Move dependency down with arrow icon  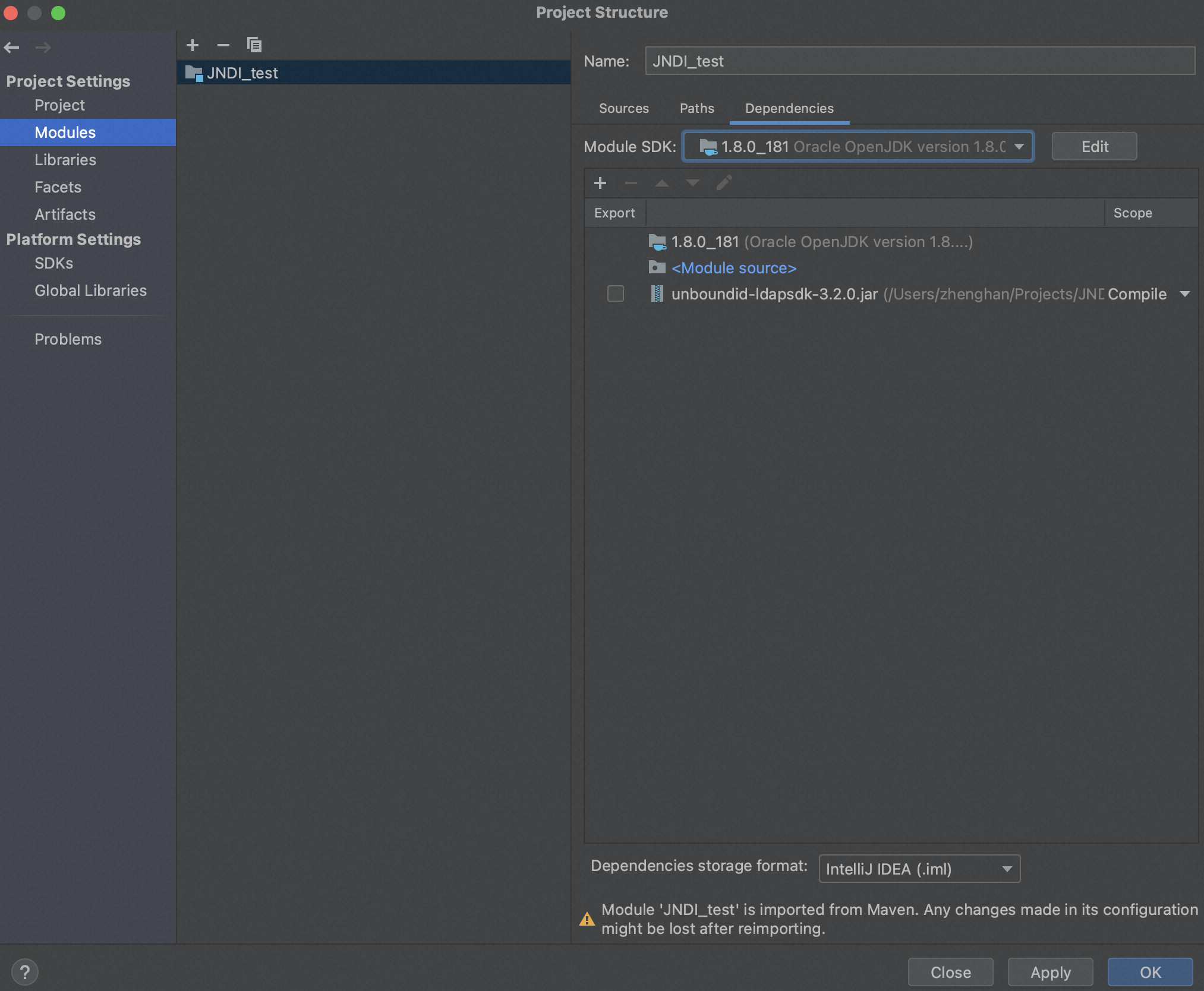693,183
